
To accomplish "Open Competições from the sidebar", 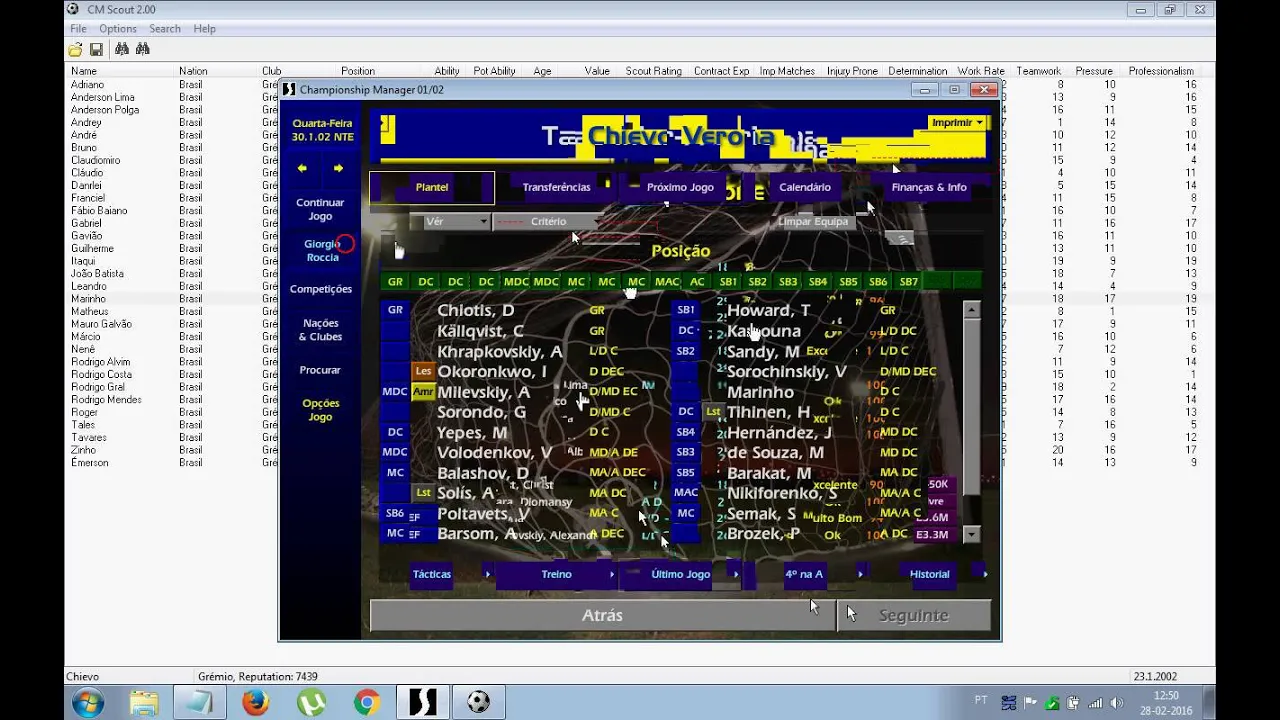I will [321, 289].
